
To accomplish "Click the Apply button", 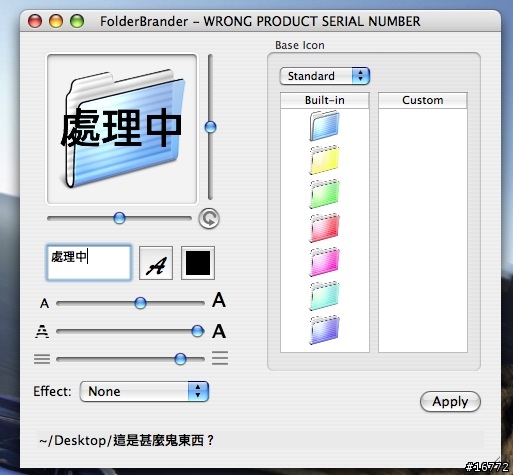I will coord(450,402).
